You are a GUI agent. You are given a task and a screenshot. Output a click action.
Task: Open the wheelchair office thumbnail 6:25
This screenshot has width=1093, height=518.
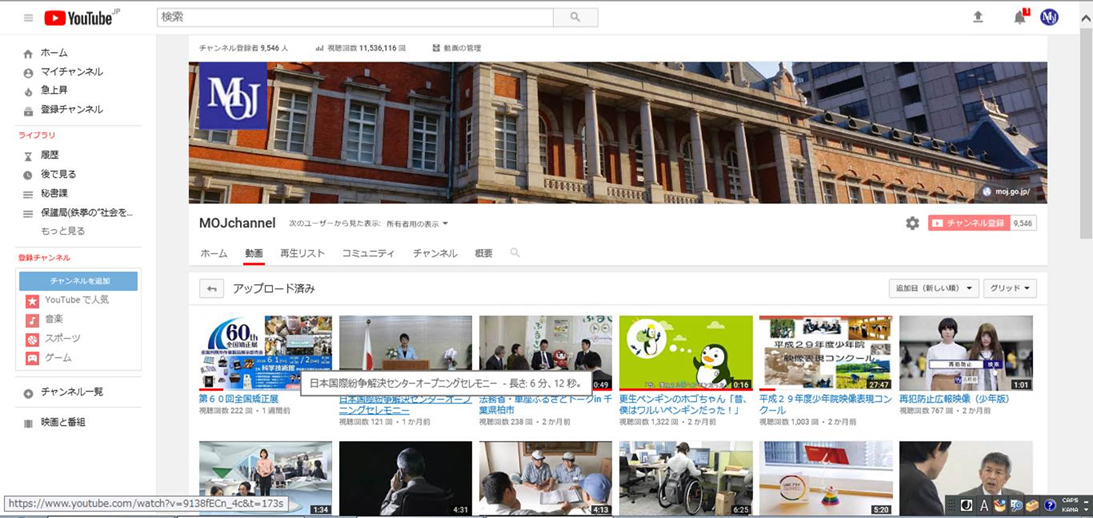coord(686,478)
